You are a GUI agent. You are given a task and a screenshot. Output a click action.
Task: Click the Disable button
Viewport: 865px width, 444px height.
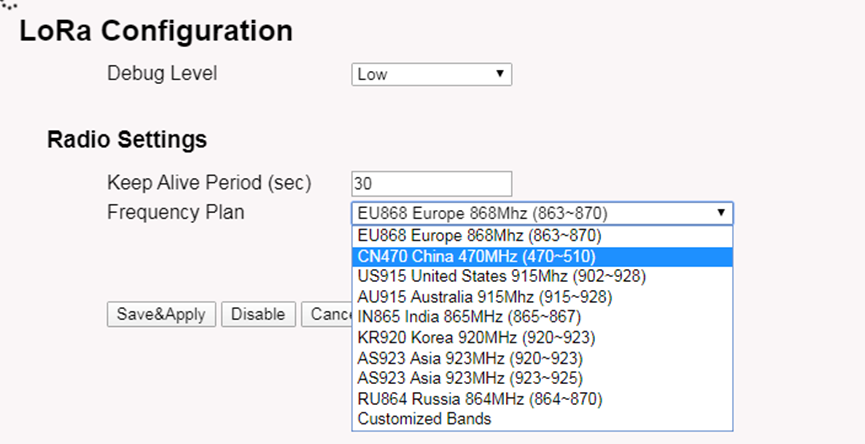tap(258, 314)
